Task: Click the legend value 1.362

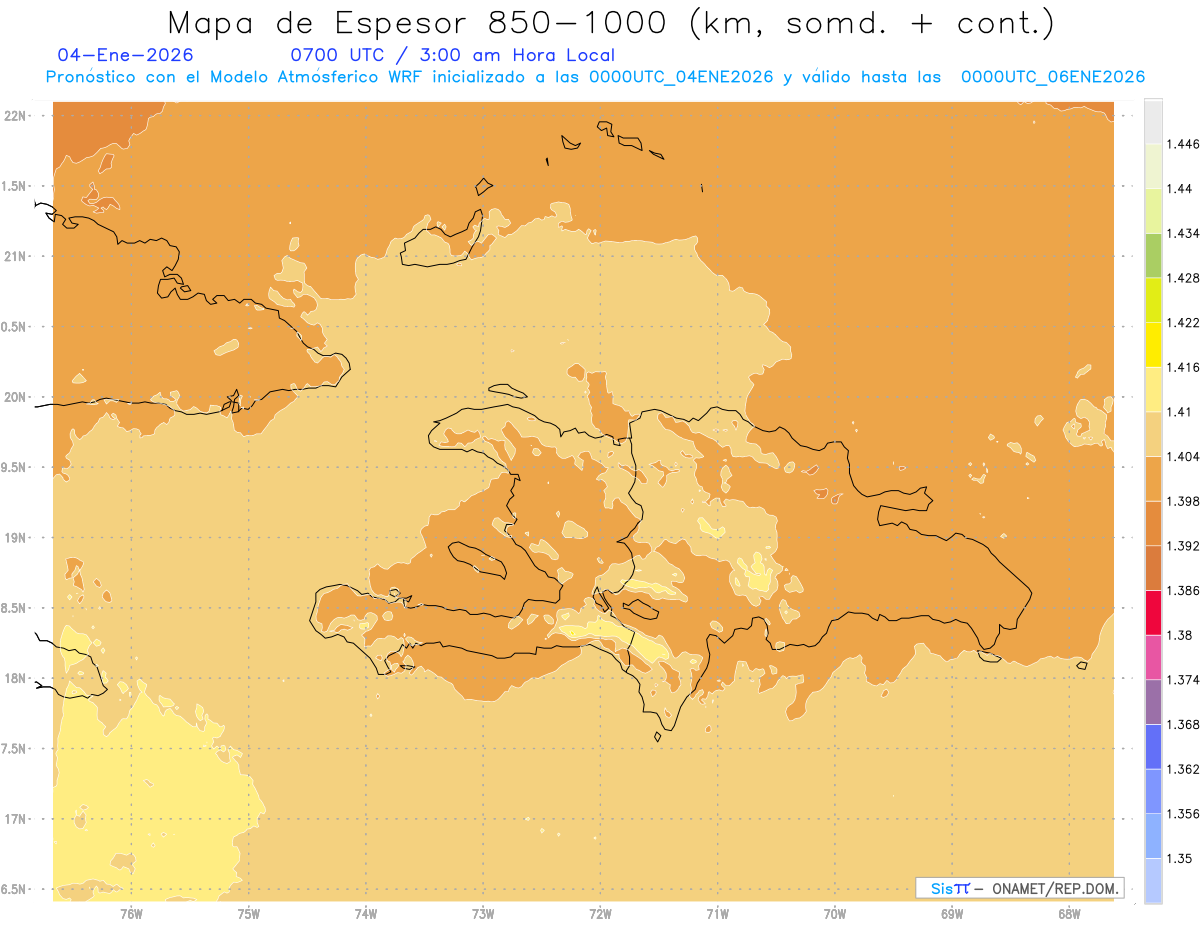Action: [x=1184, y=769]
